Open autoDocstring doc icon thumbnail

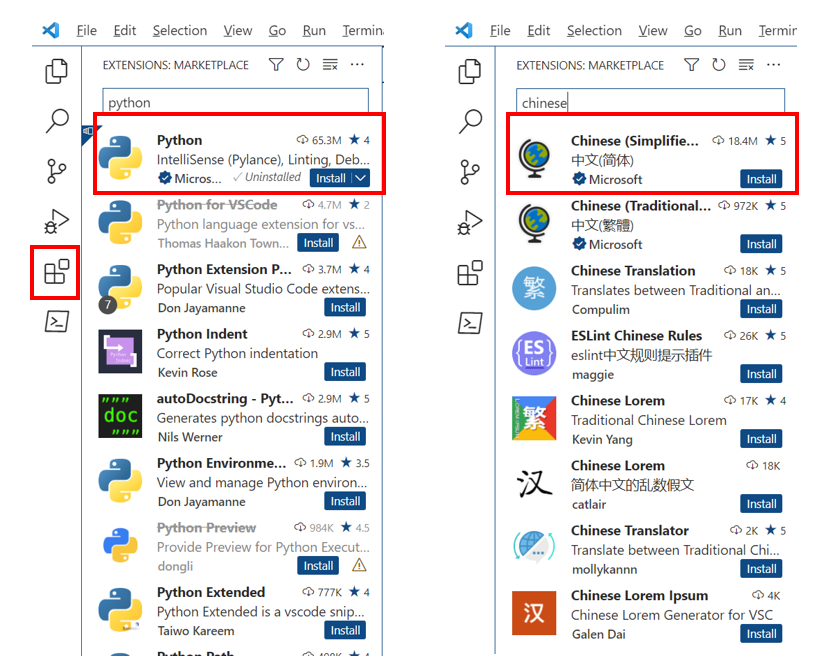(x=121, y=416)
